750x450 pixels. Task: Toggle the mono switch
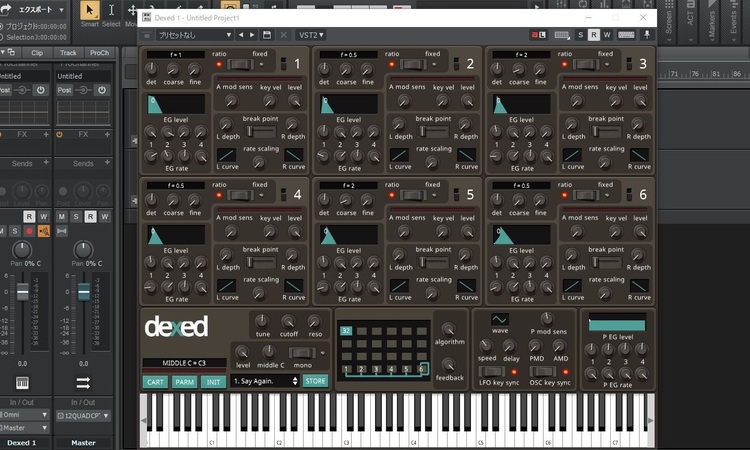click(x=302, y=353)
